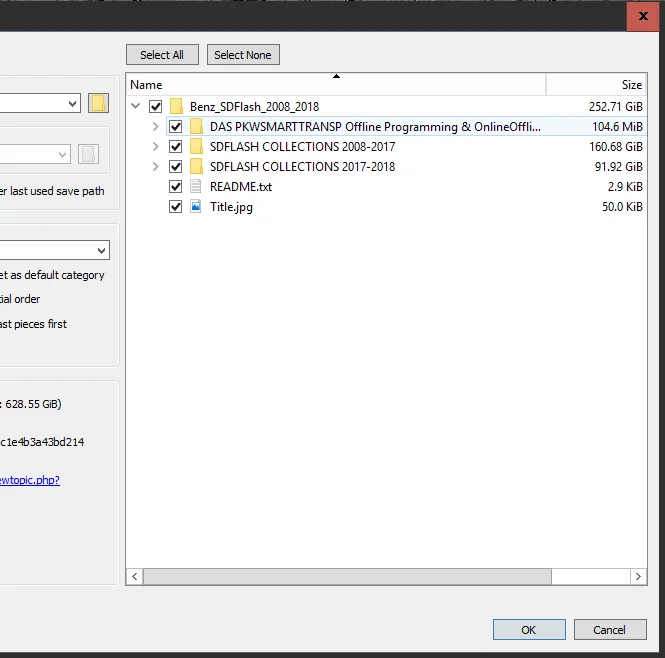Viewport: 665px width, 658px height.
Task: Click the Select None button
Action: pos(243,55)
